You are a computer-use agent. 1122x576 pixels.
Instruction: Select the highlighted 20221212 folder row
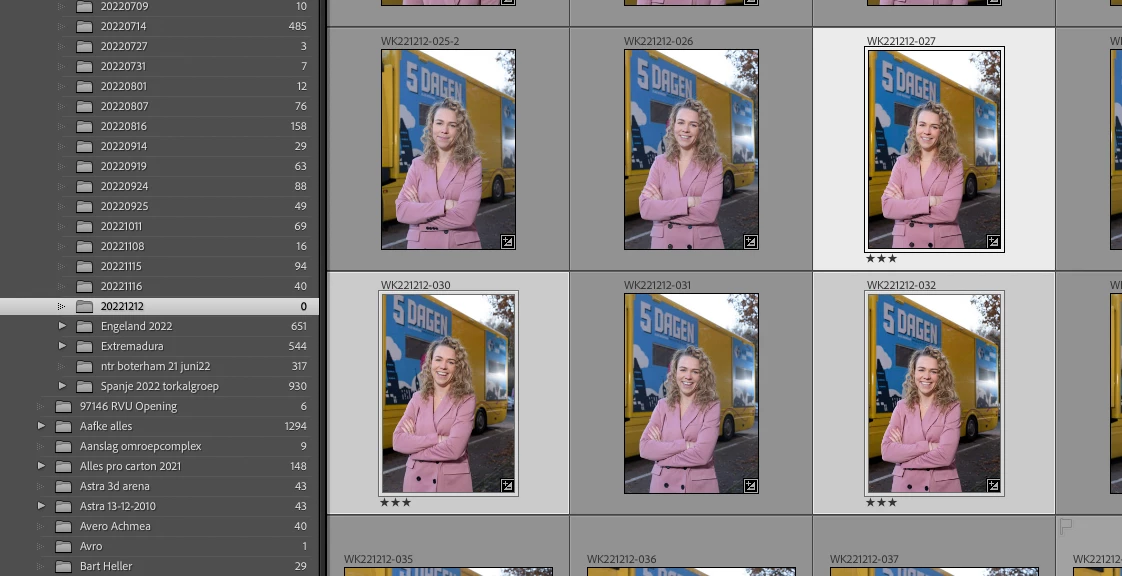coord(159,306)
